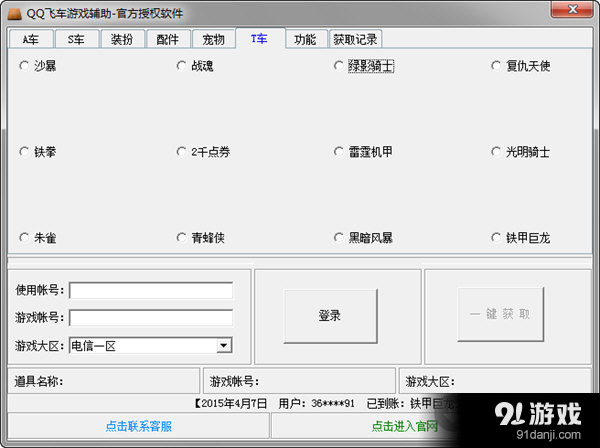Switch to the A车 tab
This screenshot has height=448, width=600.
point(31,39)
